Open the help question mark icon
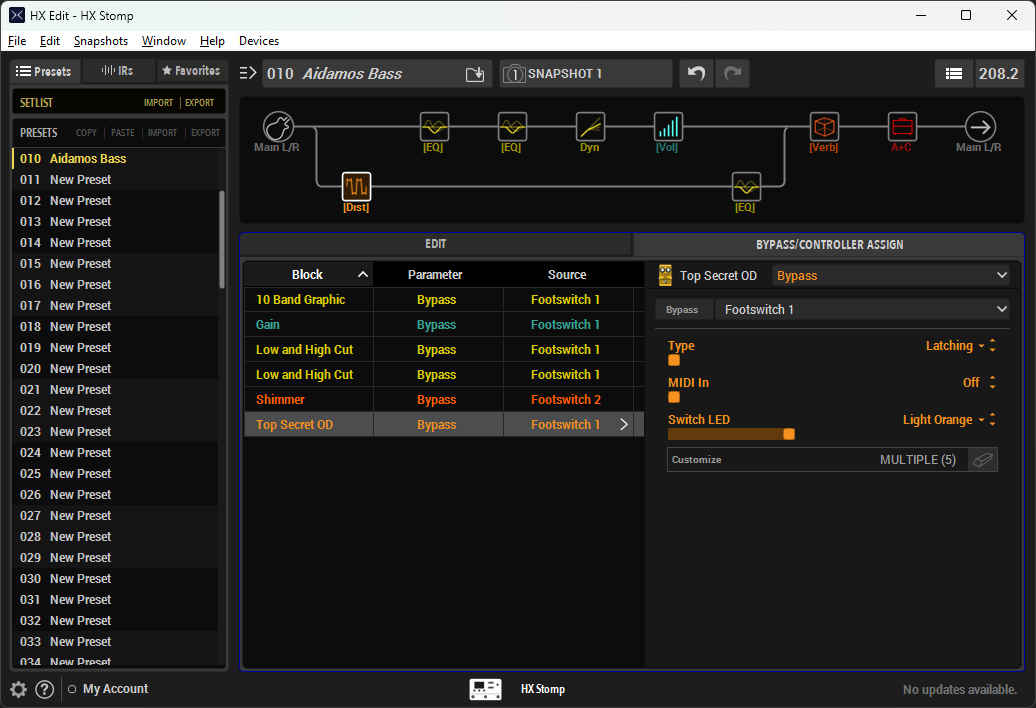Viewport: 1036px width, 708px height. pos(44,690)
